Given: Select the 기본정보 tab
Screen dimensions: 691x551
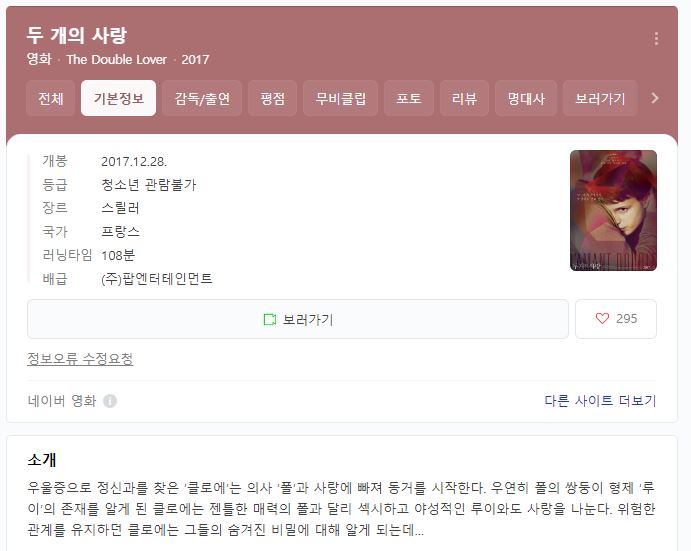Looking at the screenshot, I should click(x=119, y=98).
